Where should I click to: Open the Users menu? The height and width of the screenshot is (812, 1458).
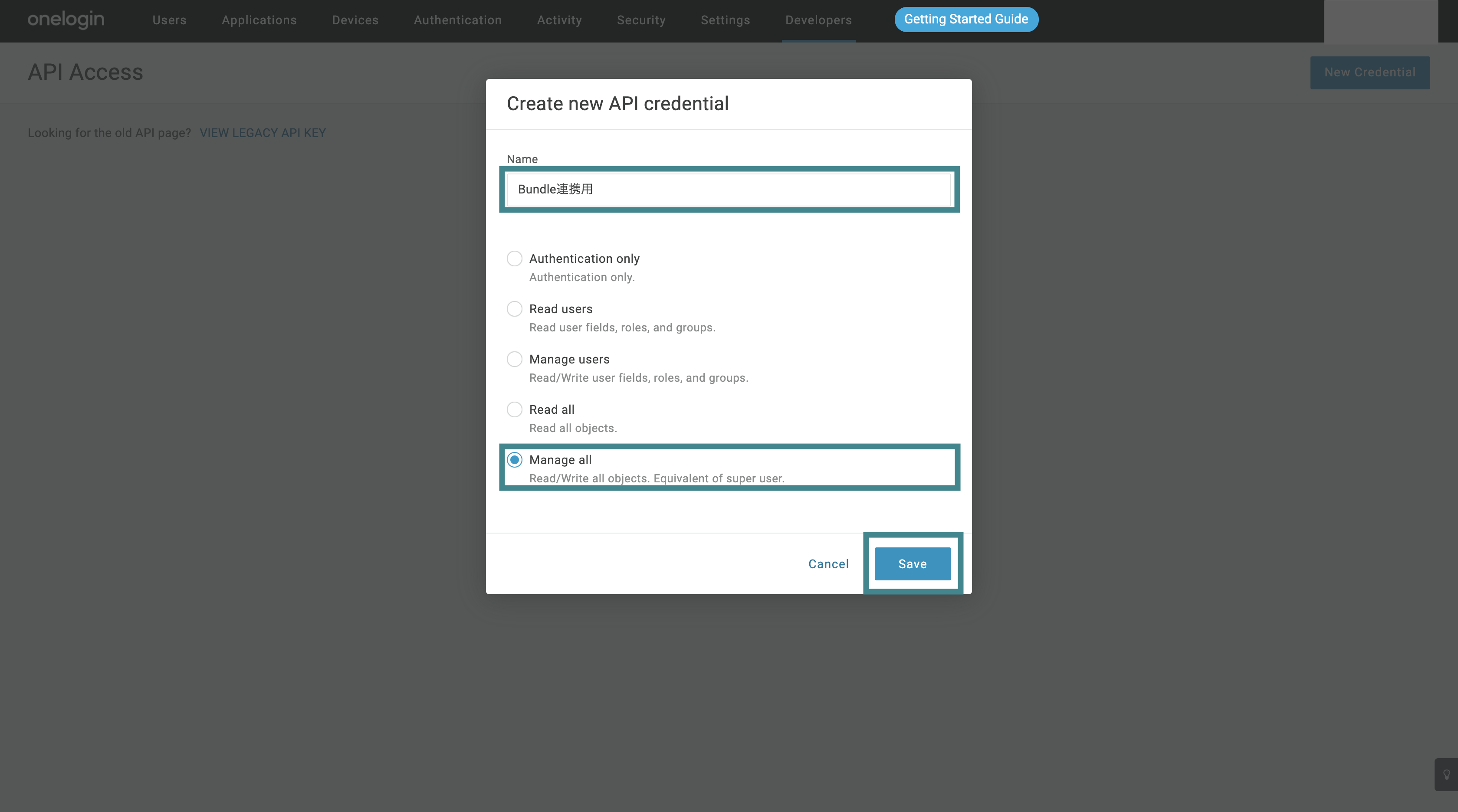coord(169,20)
